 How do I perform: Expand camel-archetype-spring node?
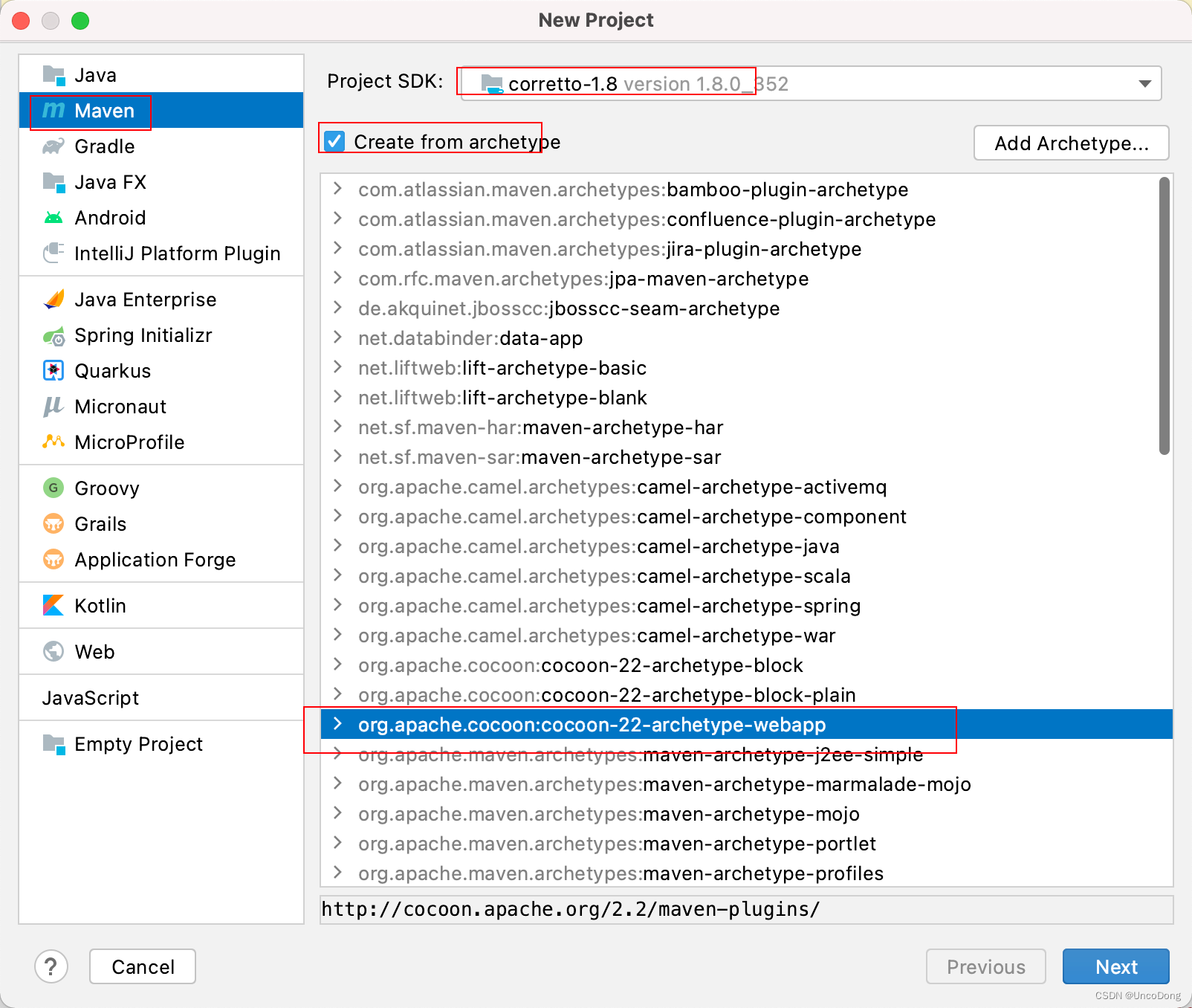pos(338,605)
